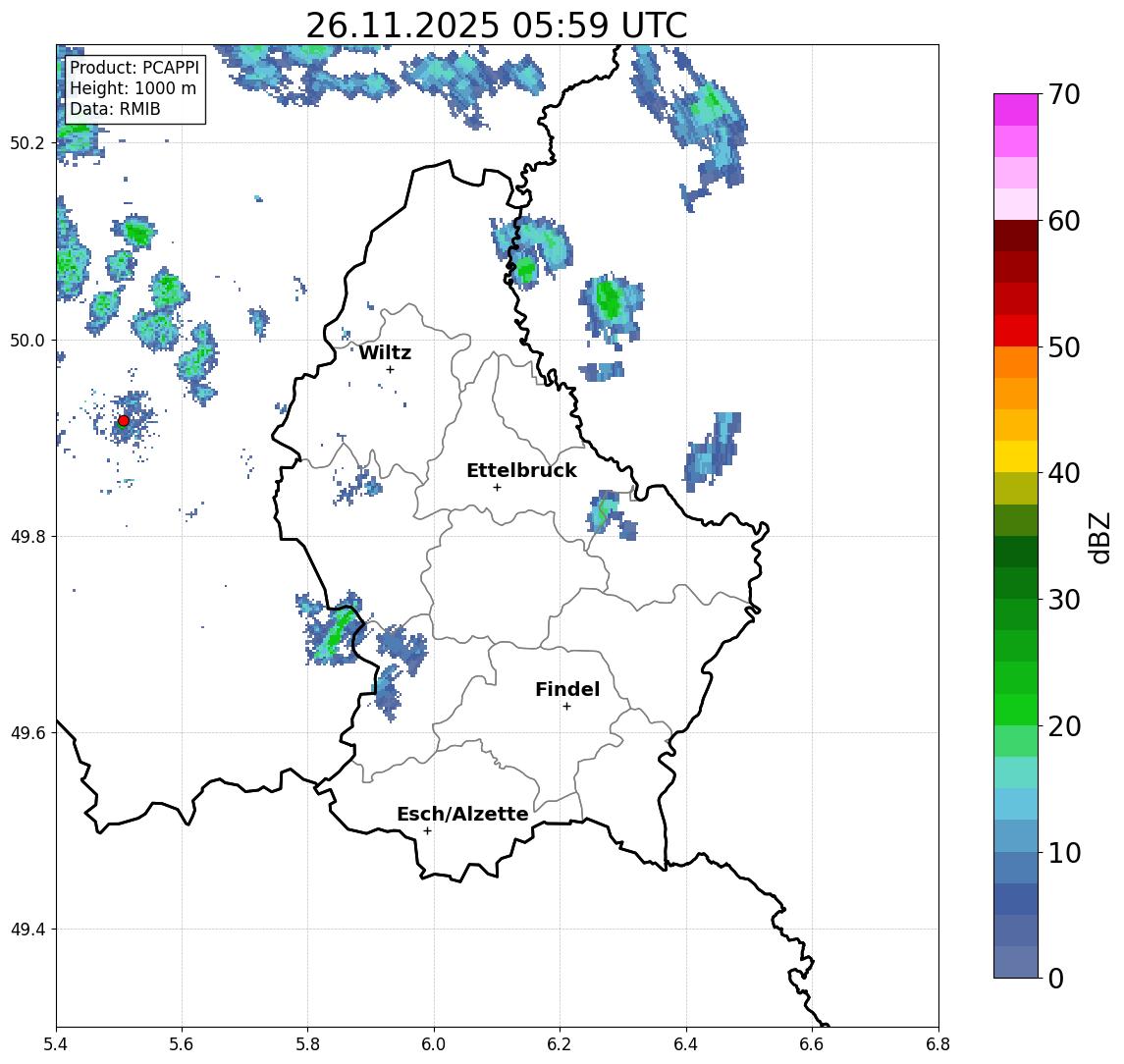Click the bright green swatch at 20 dBZ
The height and width of the screenshot is (1064, 1124).
(x=1016, y=710)
